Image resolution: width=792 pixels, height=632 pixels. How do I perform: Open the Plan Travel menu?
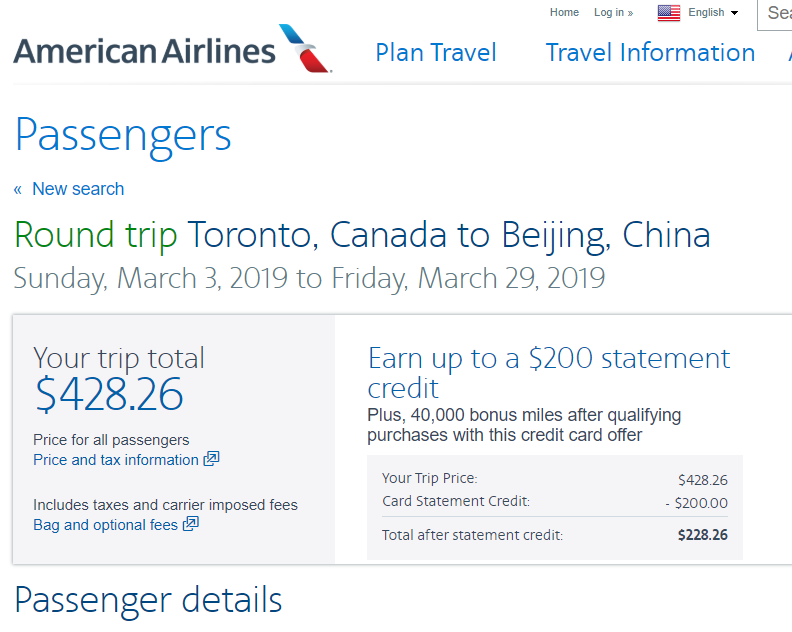pyautogui.click(x=436, y=53)
